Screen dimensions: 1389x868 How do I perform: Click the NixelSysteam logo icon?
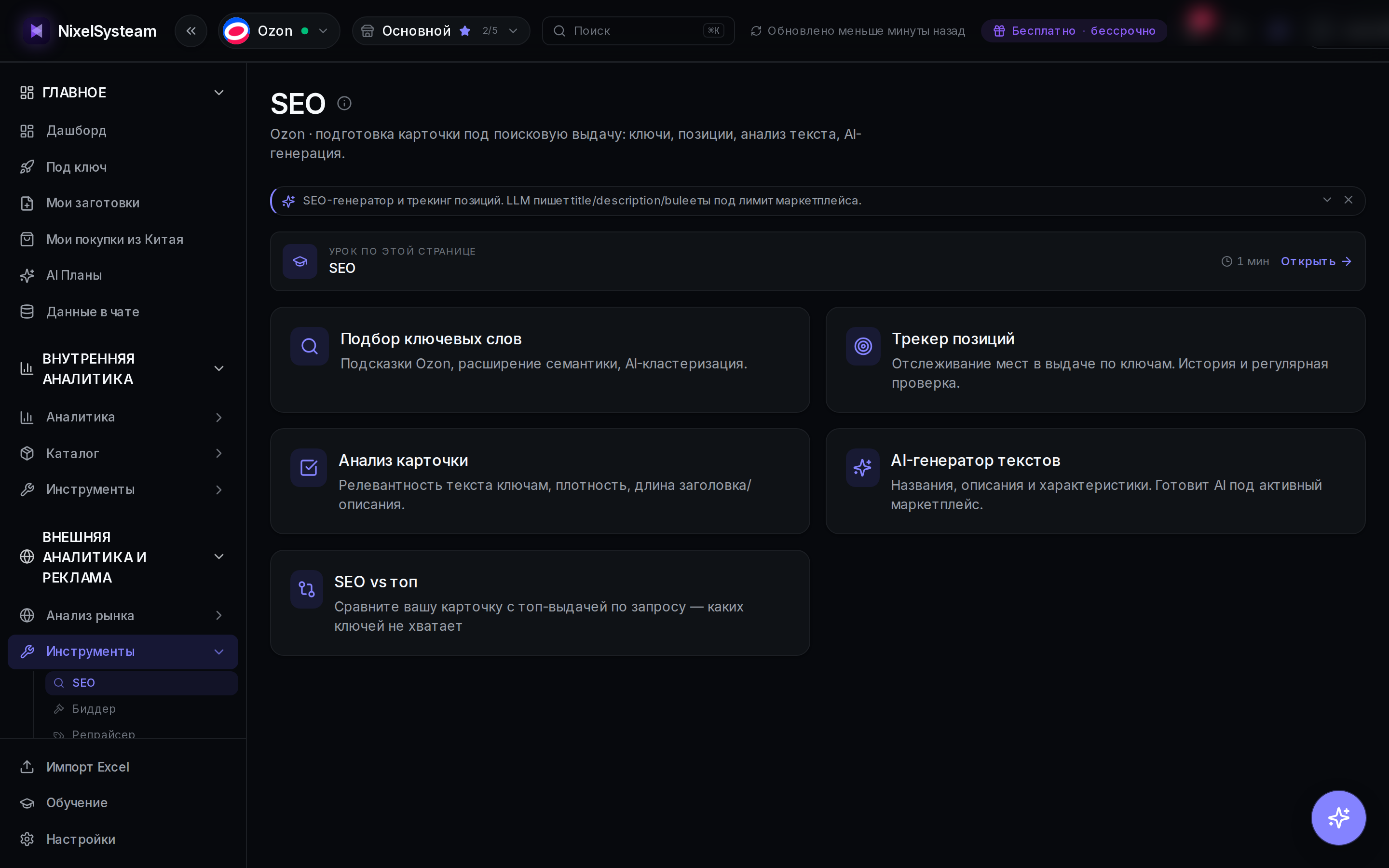(37, 31)
